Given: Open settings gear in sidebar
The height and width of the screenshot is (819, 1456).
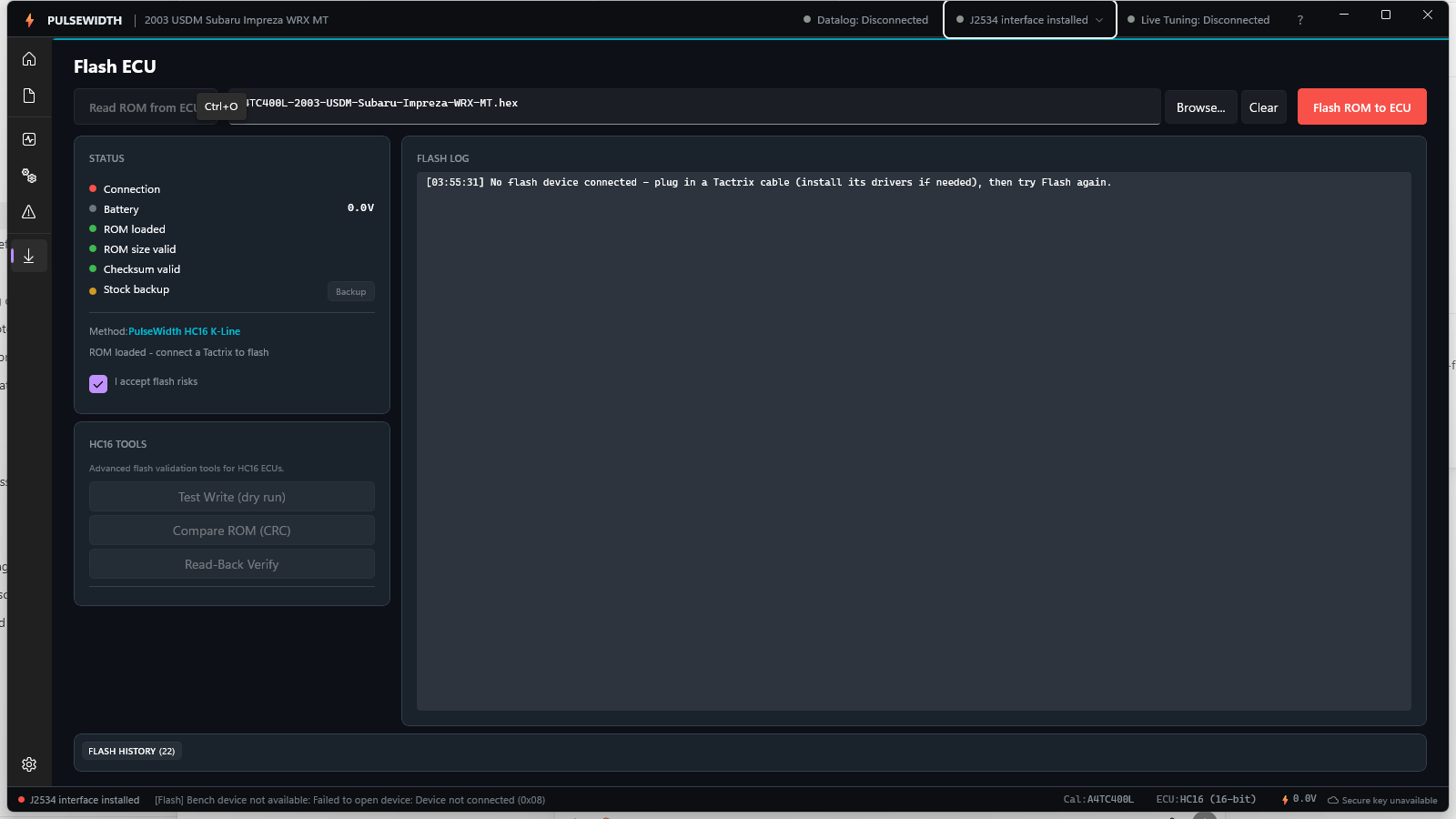Looking at the screenshot, I should pyautogui.click(x=29, y=764).
